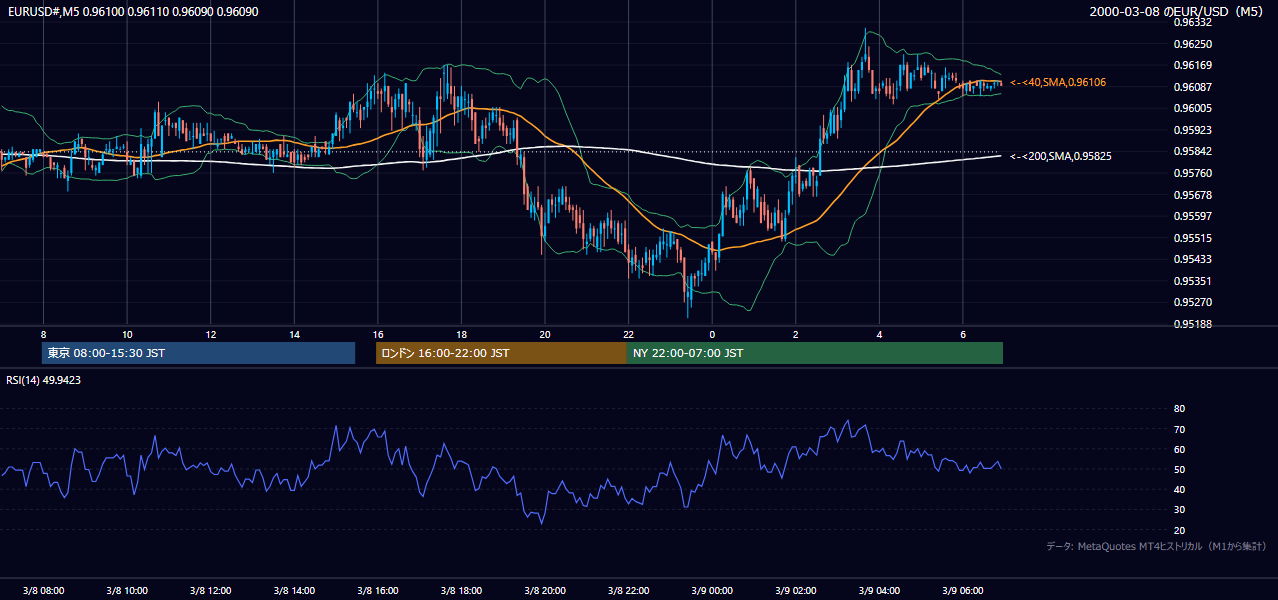This screenshot has width=1278, height=600.
Task: Click the 3/8 10:00 date label
Action: click(x=127, y=590)
